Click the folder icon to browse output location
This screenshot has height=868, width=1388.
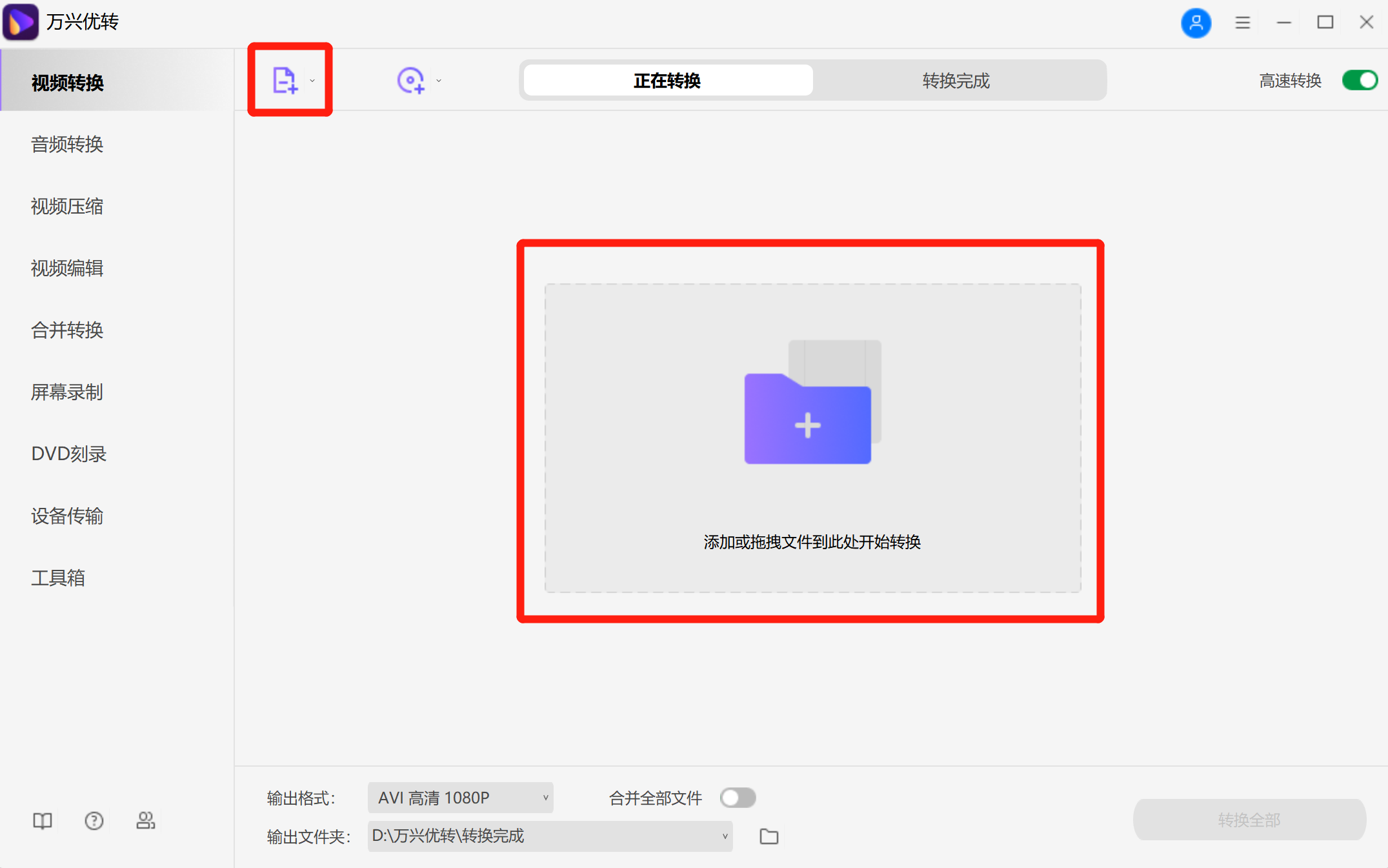coord(769,836)
